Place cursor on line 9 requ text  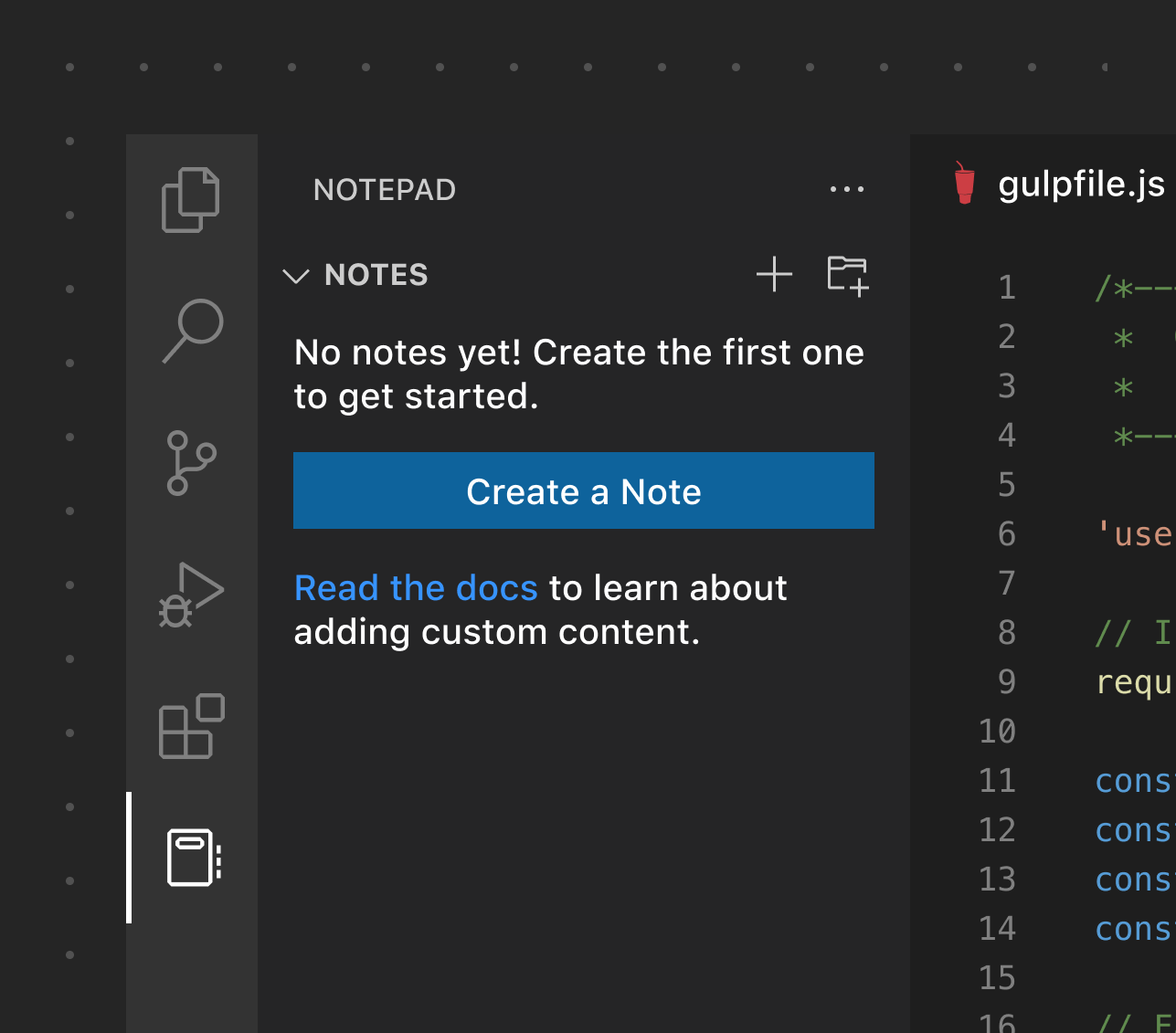pos(1134,682)
